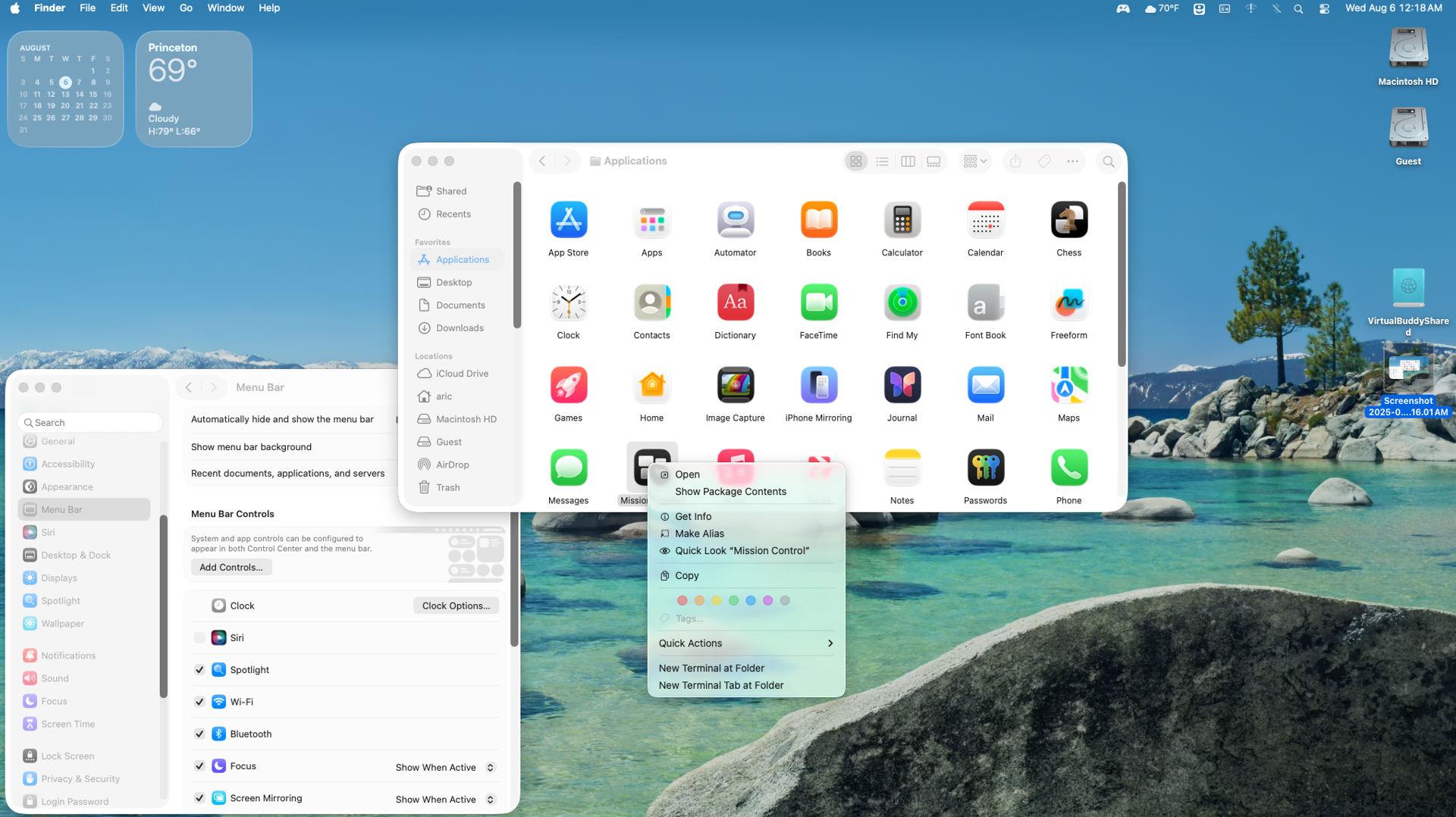Select the Contacts app icon
Image resolution: width=1456 pixels, height=817 pixels.
pyautogui.click(x=651, y=302)
